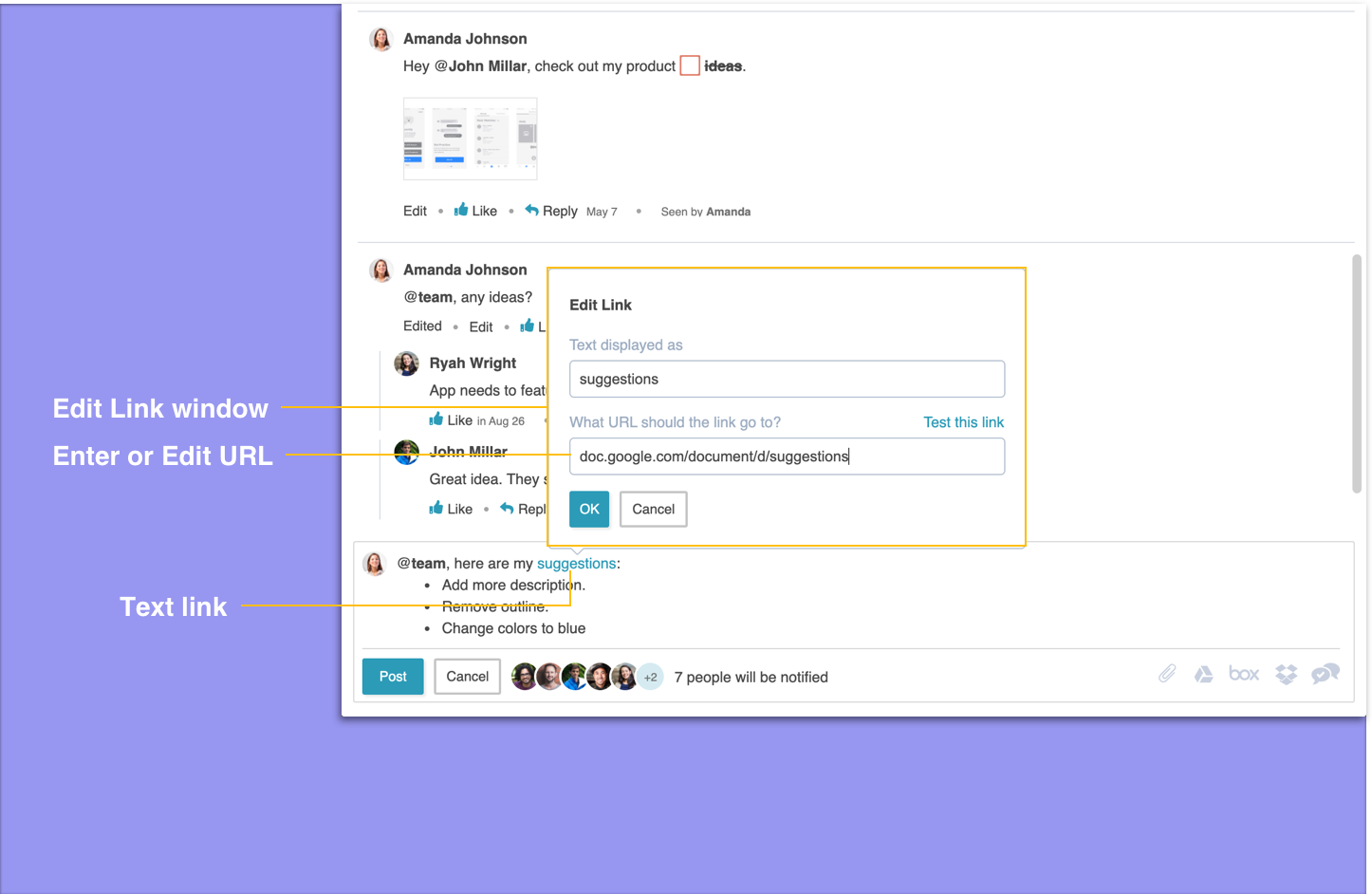Click the +2 notified people badge
Viewport: 1372px width, 894px height.
click(650, 677)
